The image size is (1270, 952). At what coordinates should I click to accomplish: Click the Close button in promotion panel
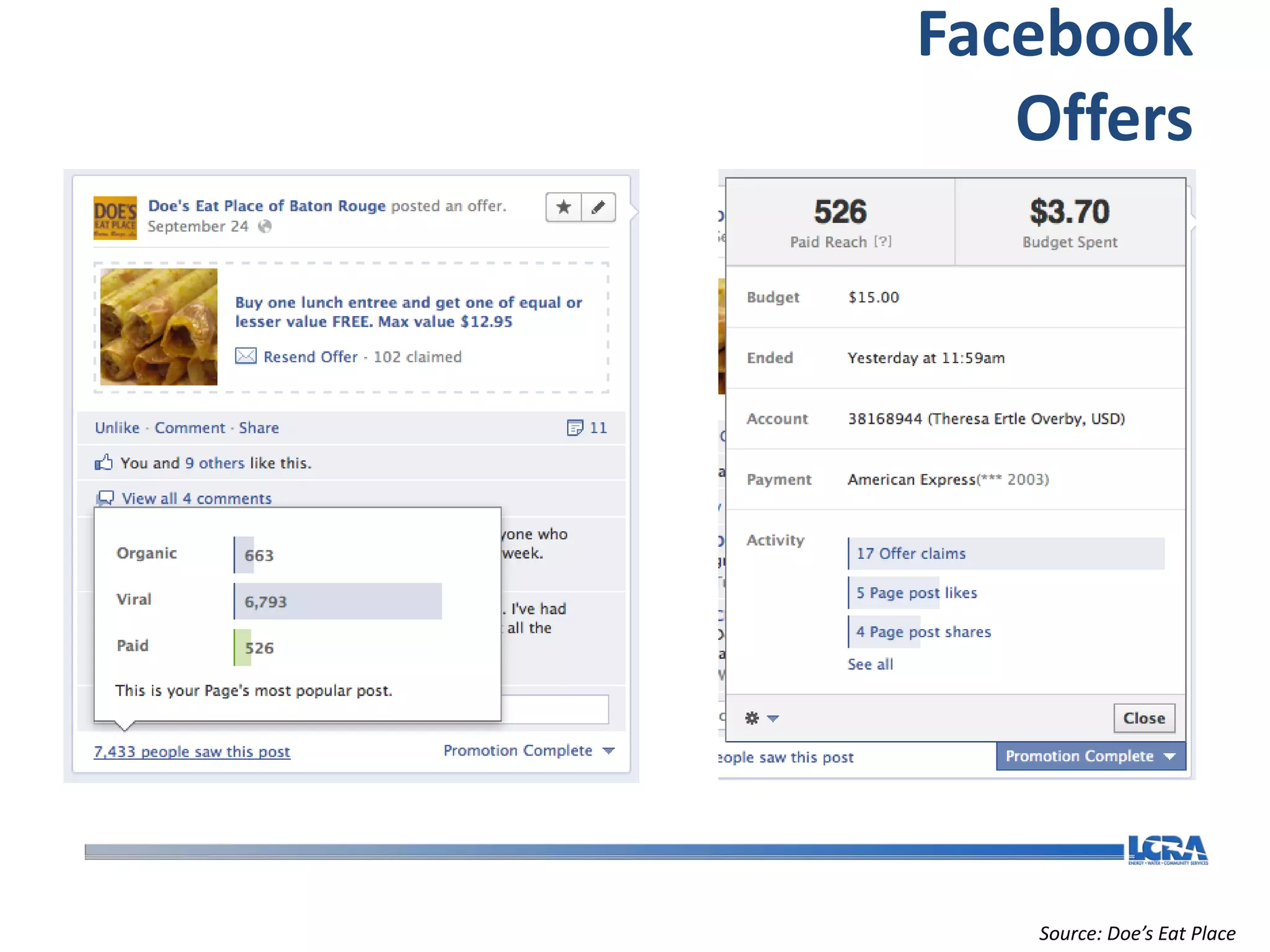1144,718
